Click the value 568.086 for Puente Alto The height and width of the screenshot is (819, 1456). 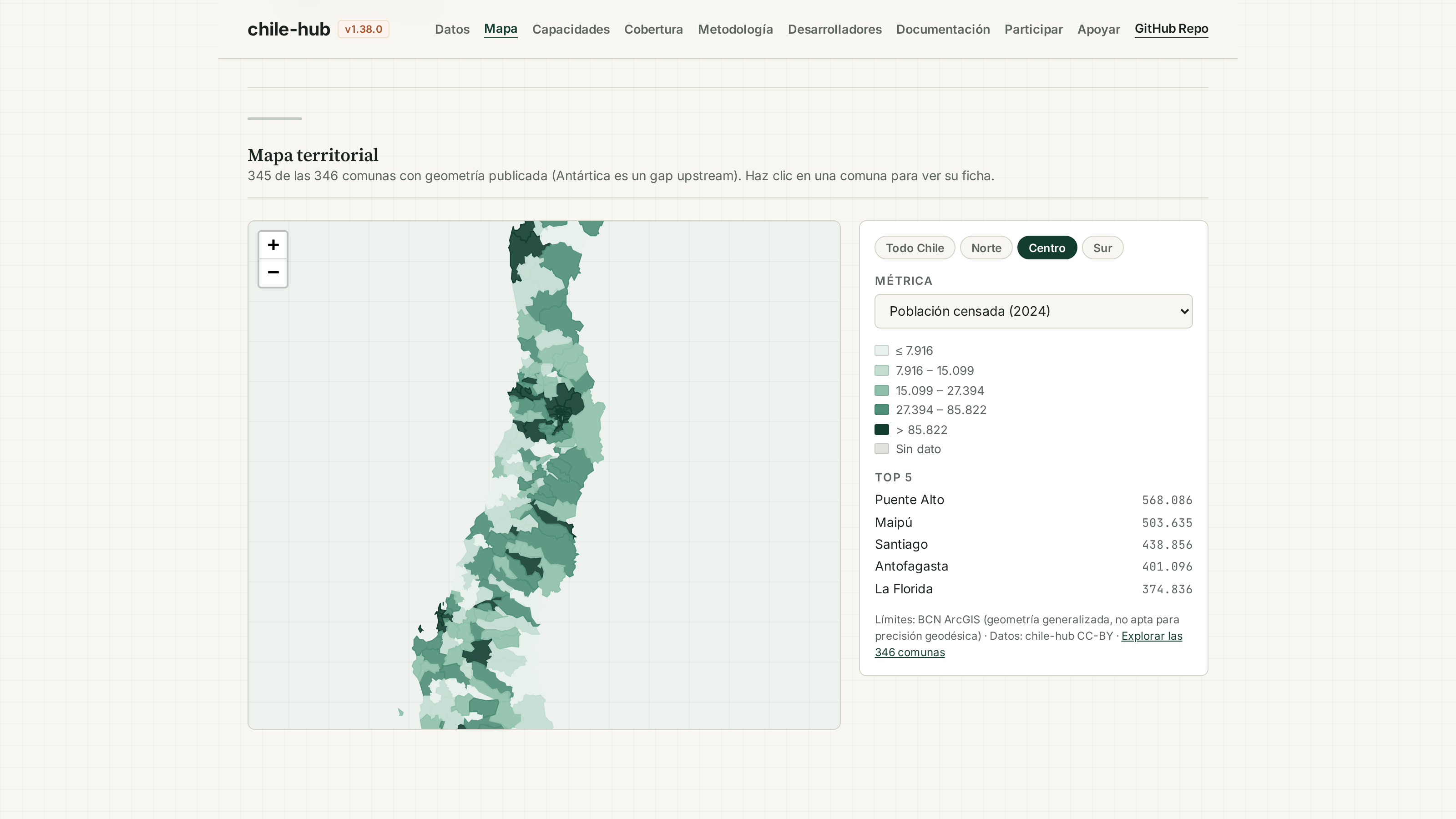[x=1167, y=500]
